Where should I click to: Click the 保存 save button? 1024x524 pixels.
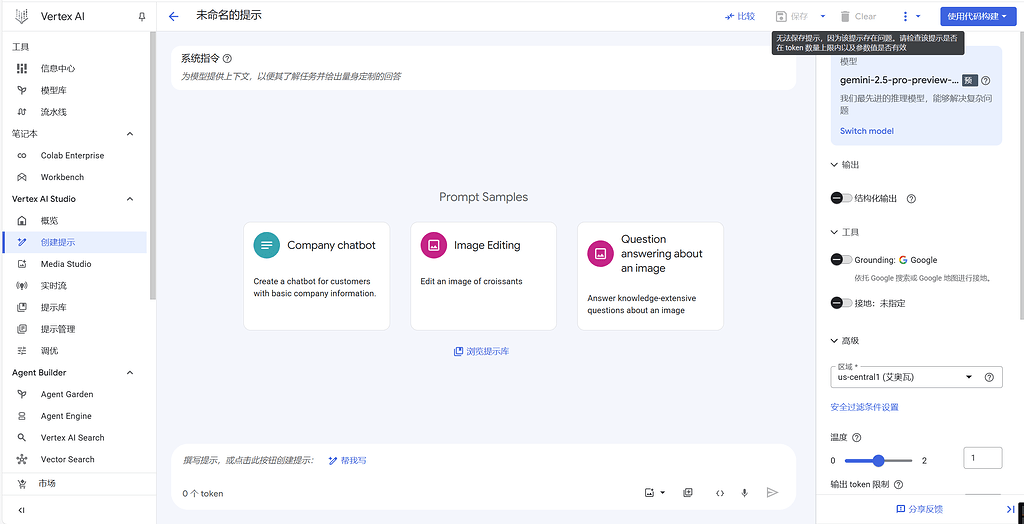pyautogui.click(x=792, y=16)
